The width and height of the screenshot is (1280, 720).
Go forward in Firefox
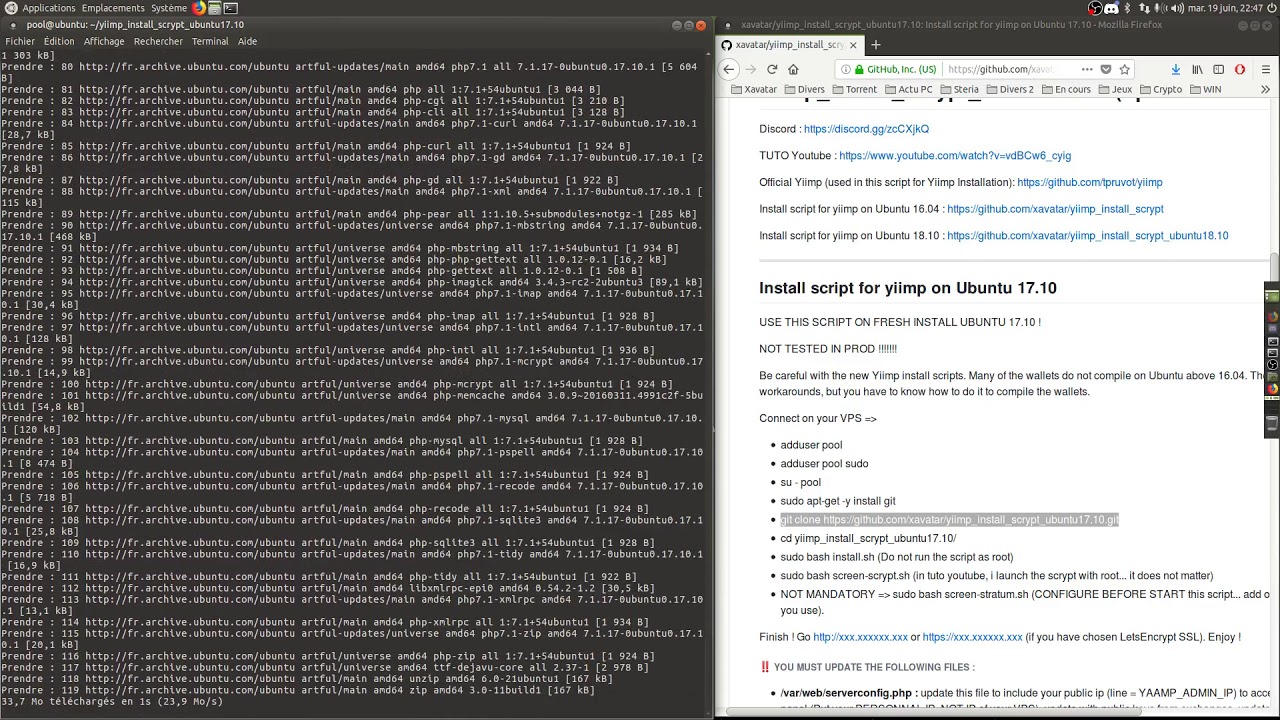(x=751, y=69)
